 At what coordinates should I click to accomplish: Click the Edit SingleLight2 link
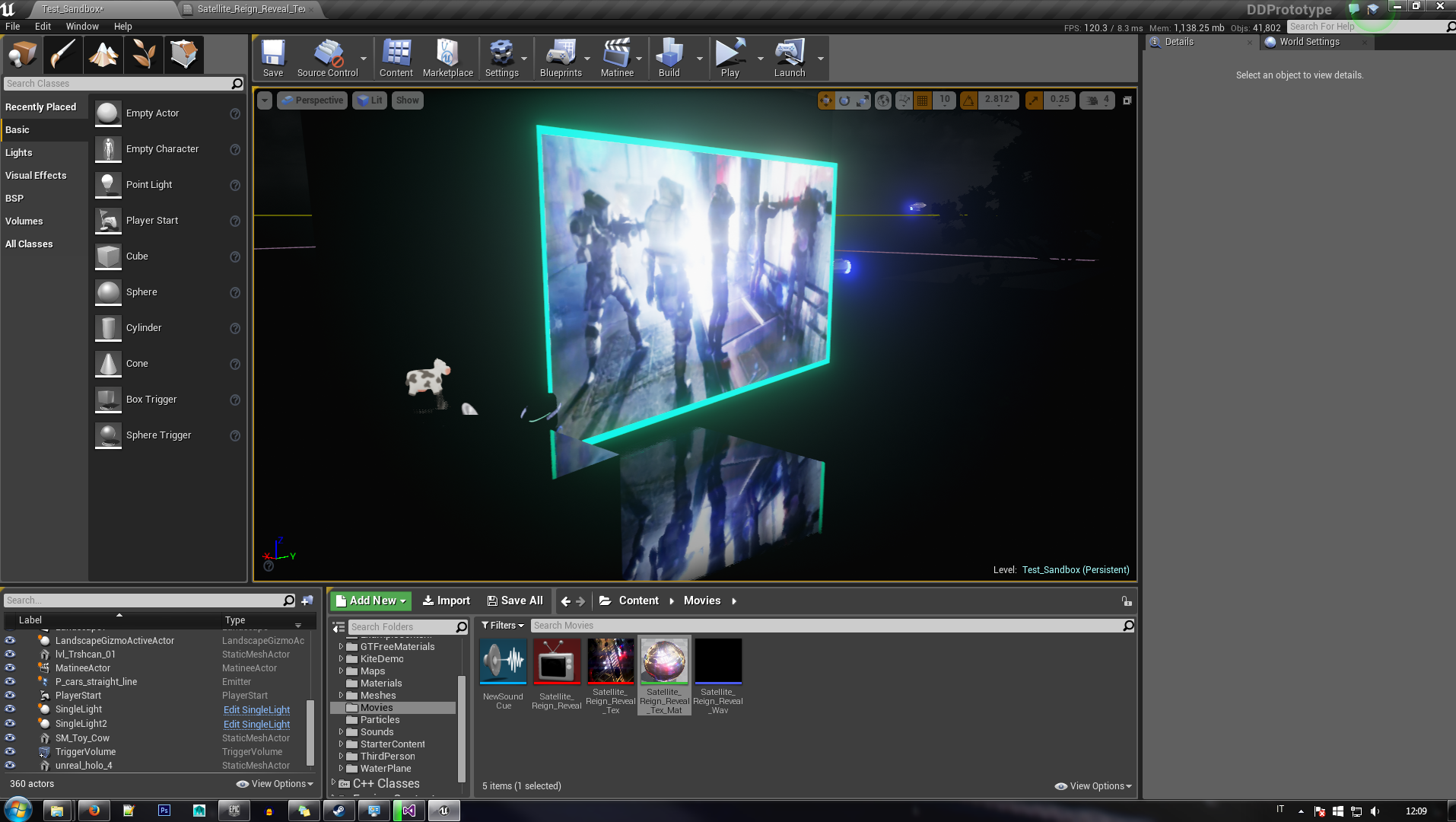click(256, 724)
